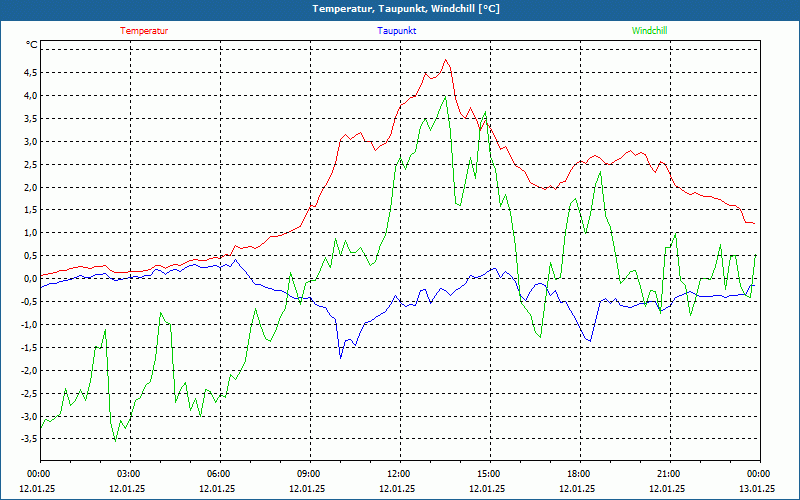The image size is (800, 500).
Task: Click the -1,5 y-axis value
Action: (30, 347)
